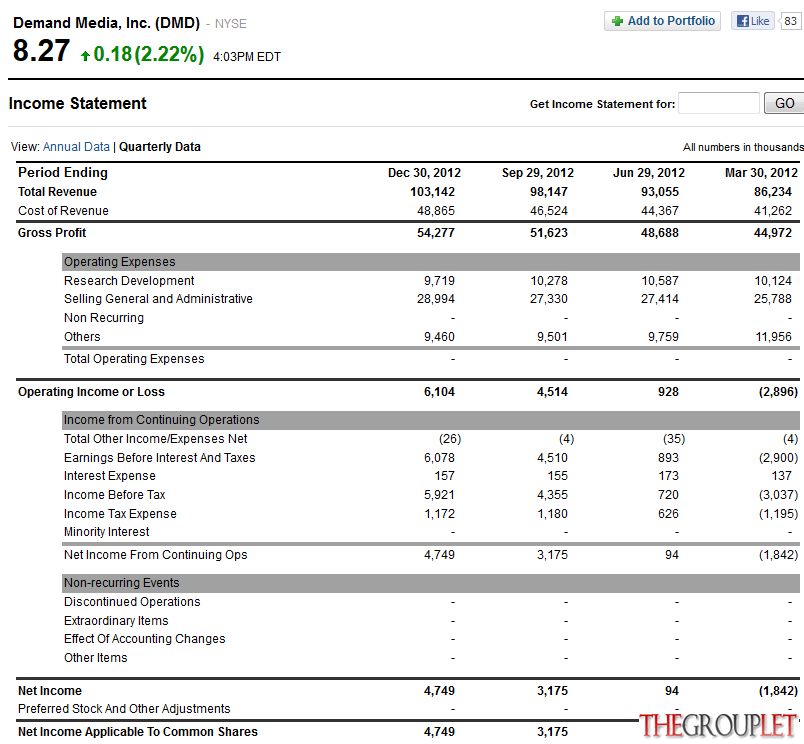Click Net Income From Continuing Ops label
The height and width of the screenshot is (744, 804).
point(155,555)
